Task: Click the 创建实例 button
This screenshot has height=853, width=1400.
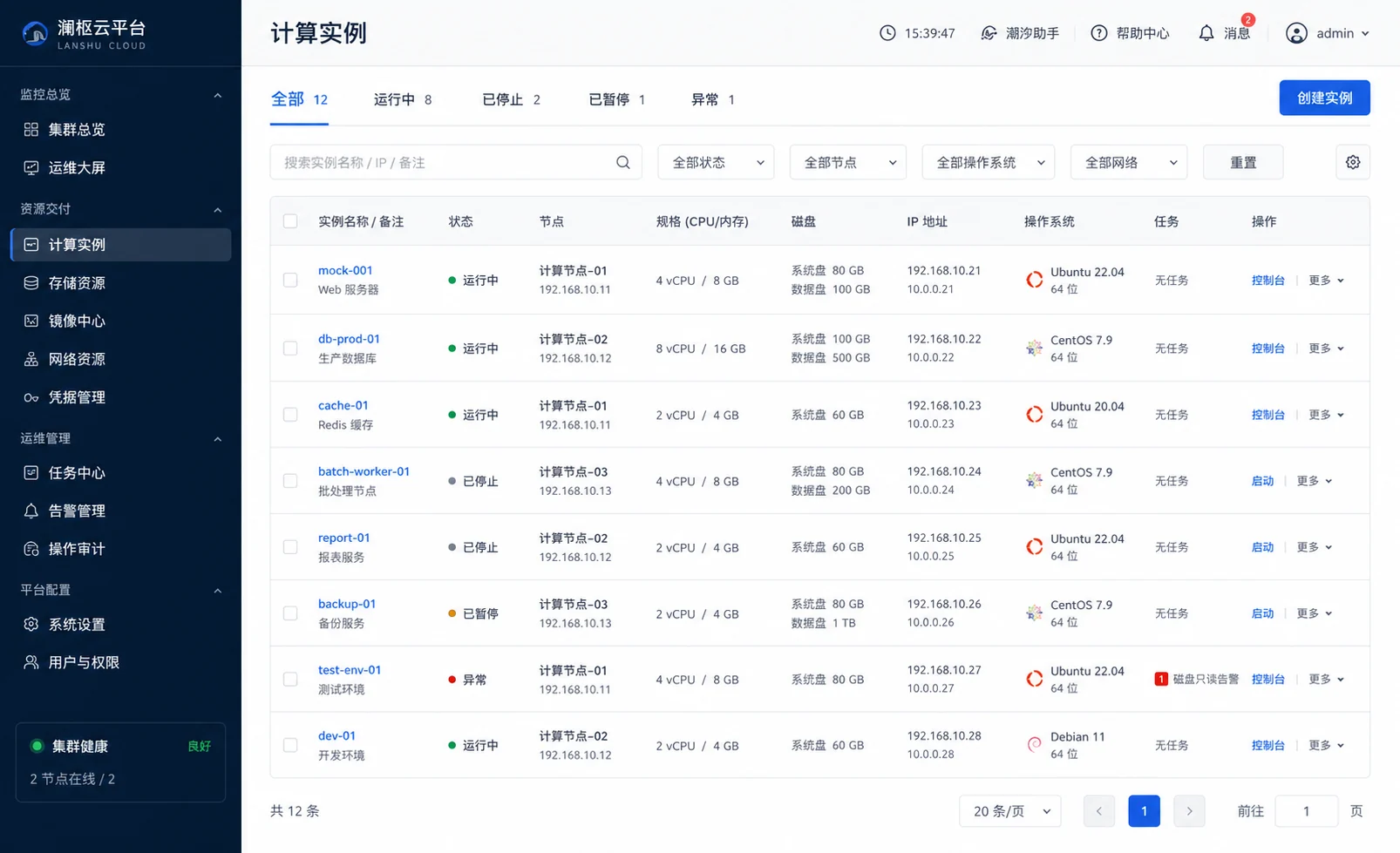Action: pyautogui.click(x=1324, y=98)
